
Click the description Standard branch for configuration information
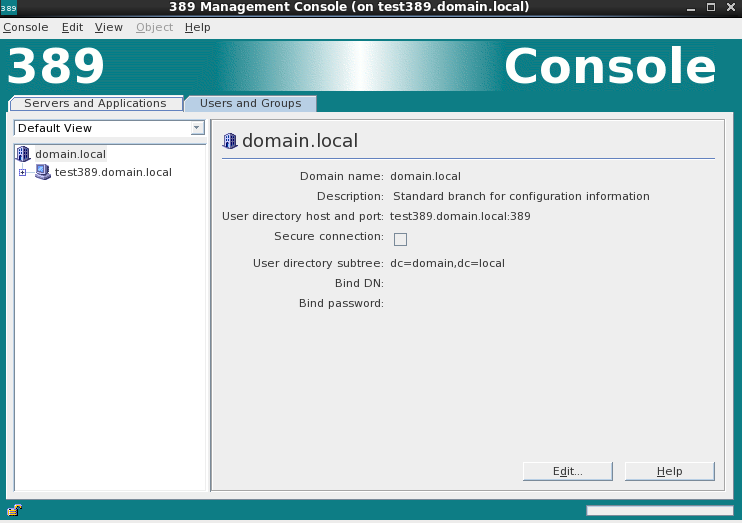coord(521,196)
